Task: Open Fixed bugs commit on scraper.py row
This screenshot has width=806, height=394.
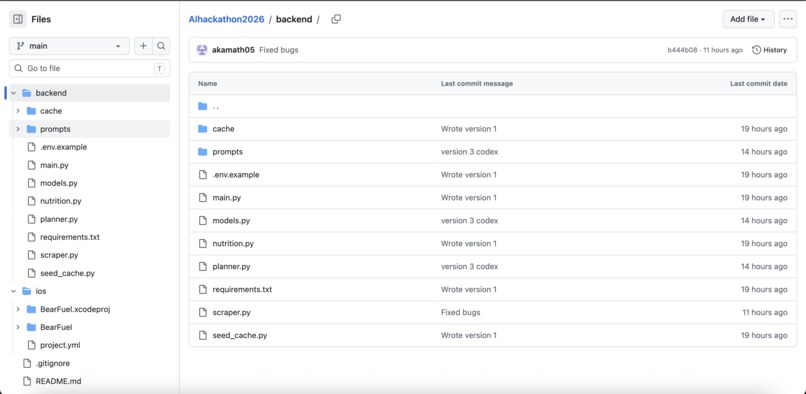Action: pyautogui.click(x=461, y=313)
